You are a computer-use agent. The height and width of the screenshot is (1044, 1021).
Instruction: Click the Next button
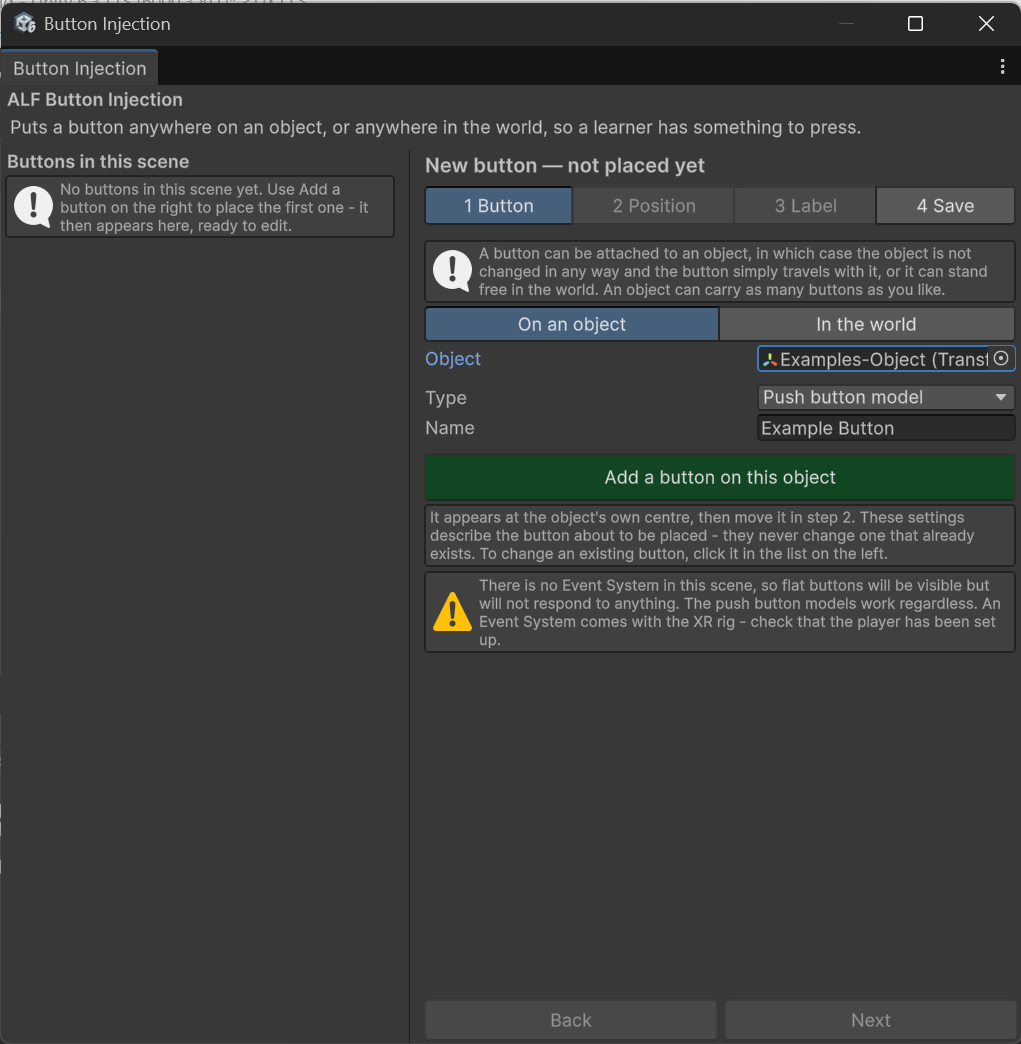(870, 1020)
